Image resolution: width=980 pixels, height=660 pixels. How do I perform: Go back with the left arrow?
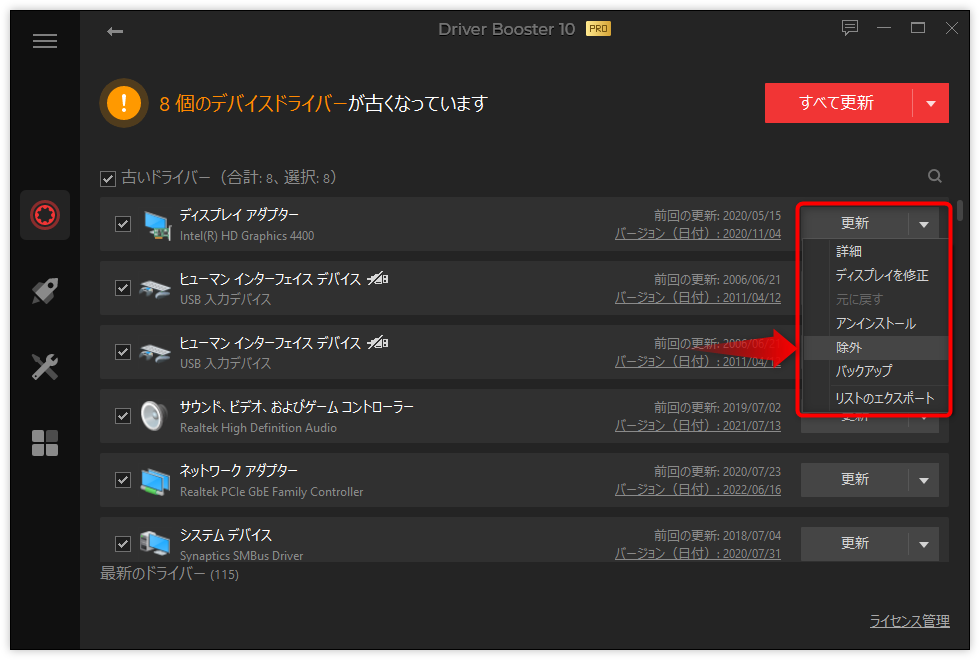click(x=115, y=31)
